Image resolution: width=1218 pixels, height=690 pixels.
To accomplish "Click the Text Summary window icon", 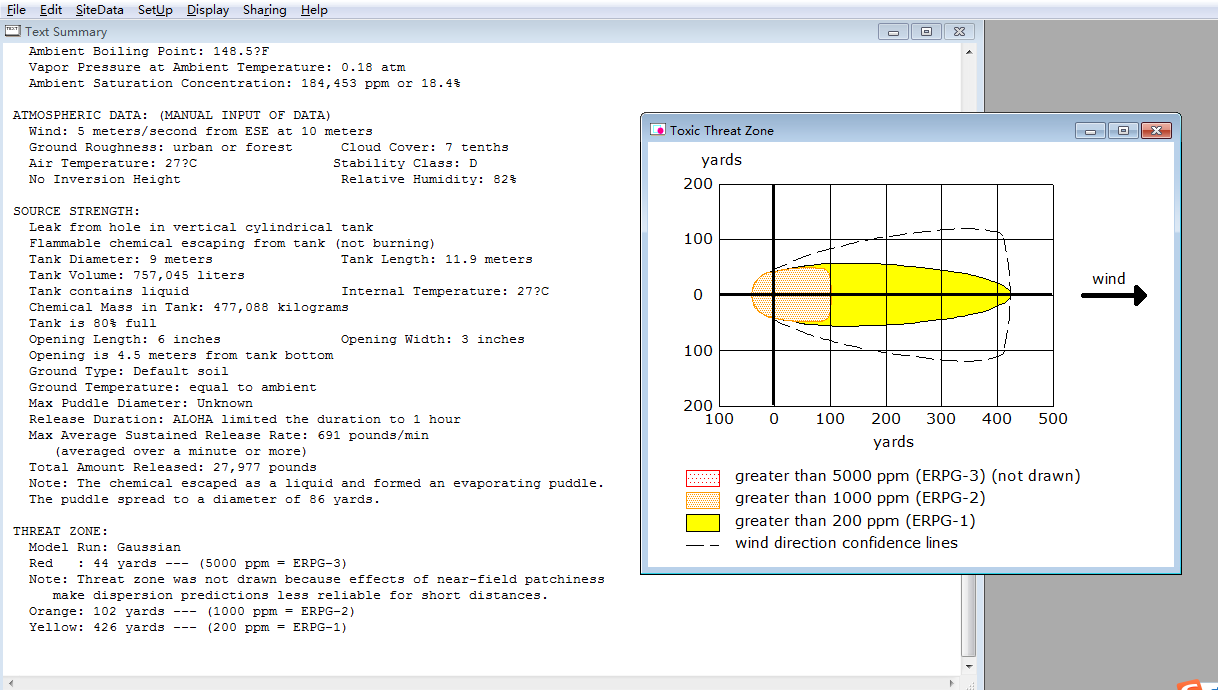I will click(13, 32).
